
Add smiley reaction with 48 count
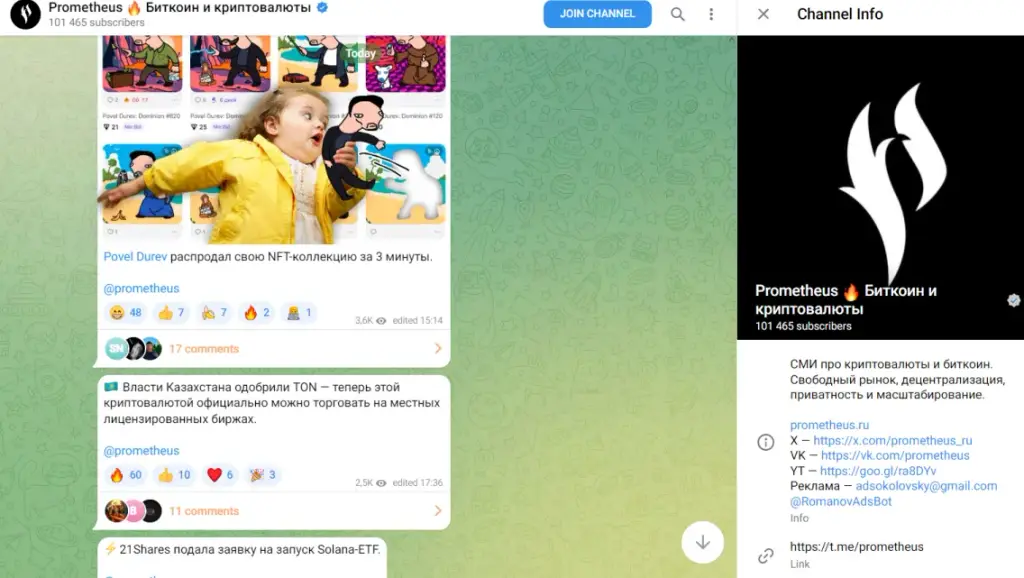pyautogui.click(x=125, y=313)
